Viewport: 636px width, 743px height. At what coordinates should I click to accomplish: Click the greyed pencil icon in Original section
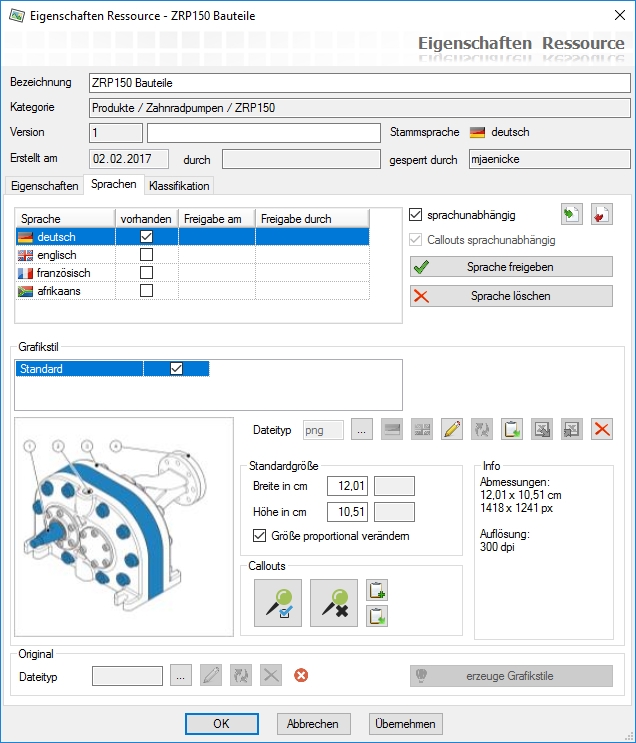click(x=211, y=675)
